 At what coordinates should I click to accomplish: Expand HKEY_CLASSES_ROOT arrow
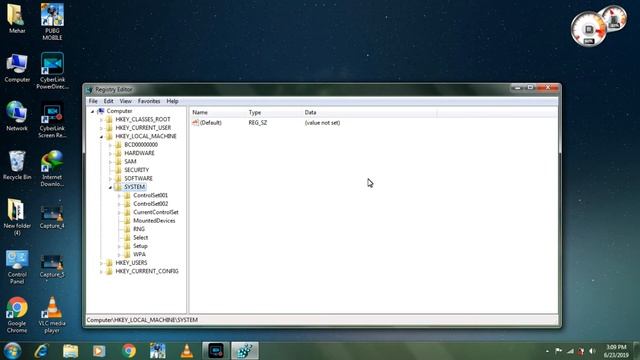tap(101, 120)
